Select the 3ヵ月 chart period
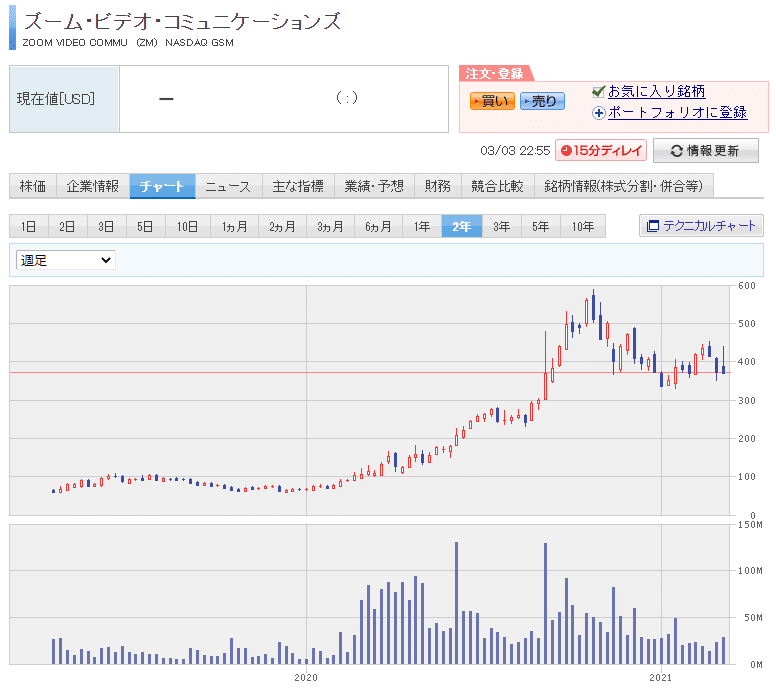The width and height of the screenshot is (776, 688). (330, 226)
